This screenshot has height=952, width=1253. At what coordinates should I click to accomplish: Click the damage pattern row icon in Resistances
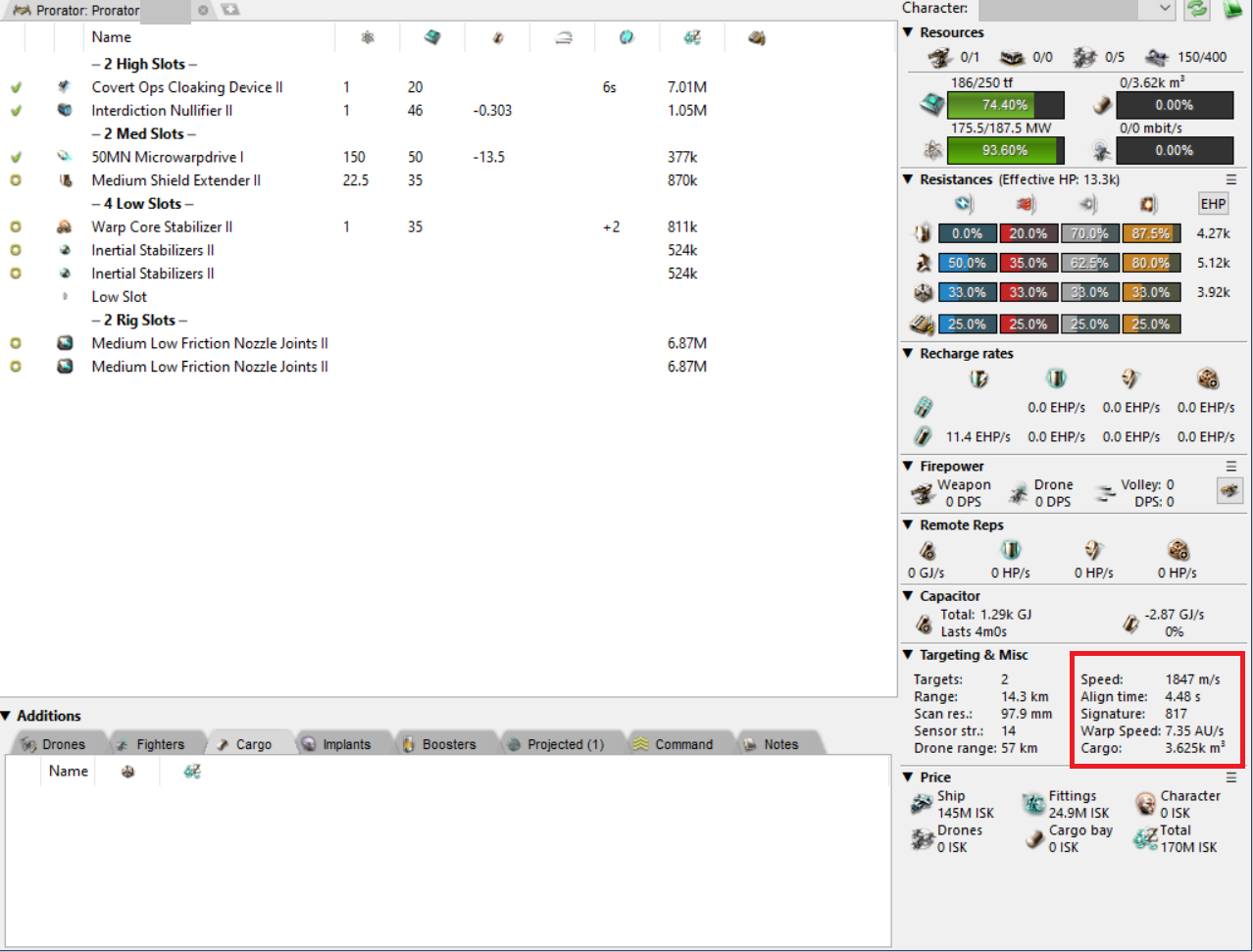(x=922, y=324)
